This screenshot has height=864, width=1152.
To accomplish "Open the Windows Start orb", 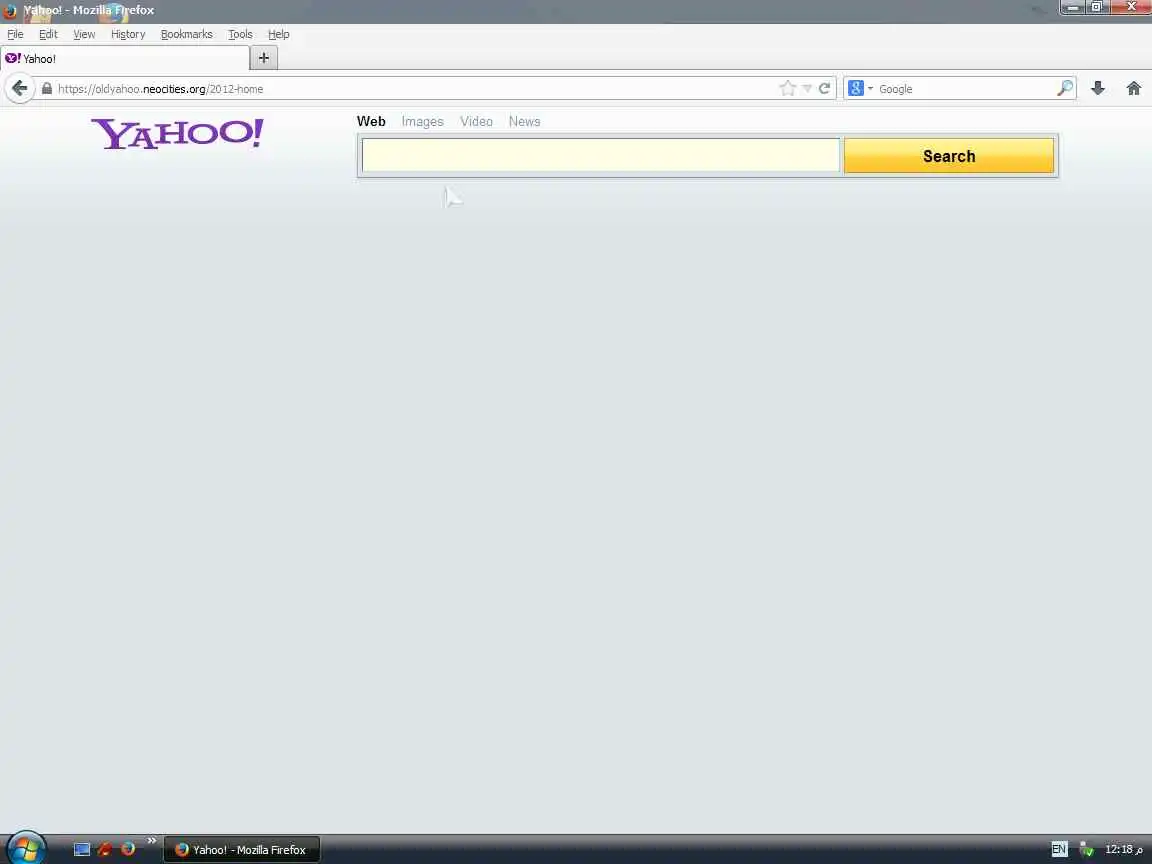I will (x=26, y=849).
